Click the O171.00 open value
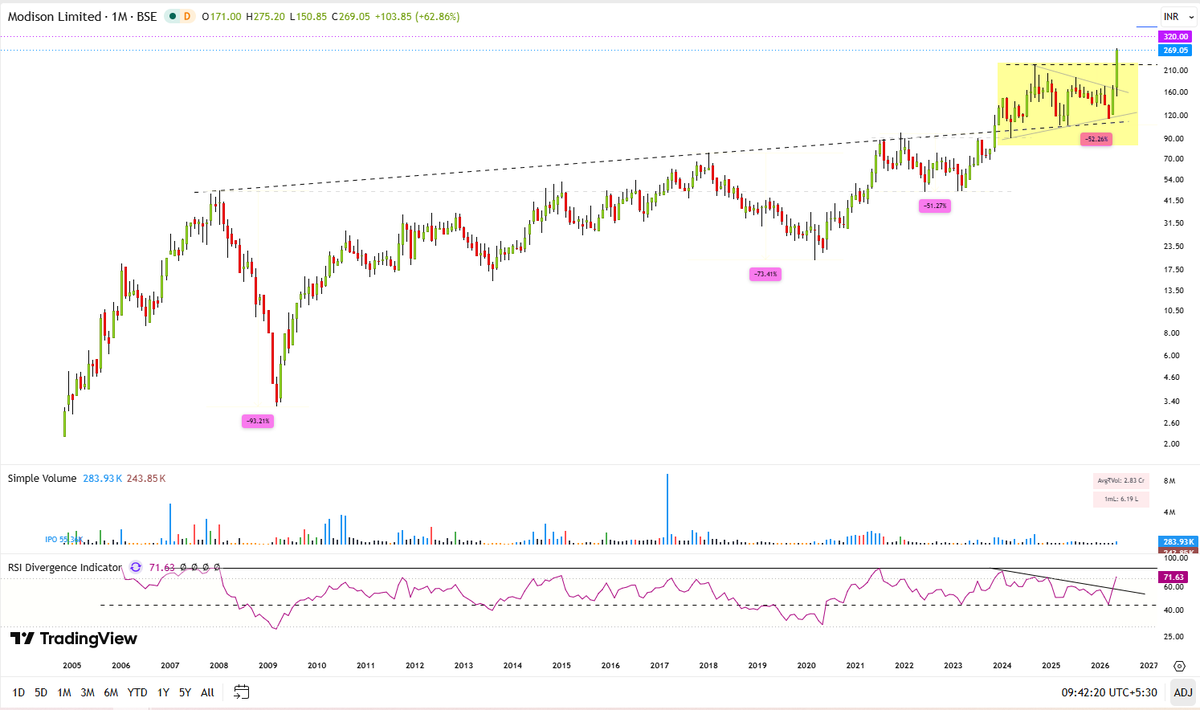This screenshot has width=1200, height=710. (x=220, y=17)
